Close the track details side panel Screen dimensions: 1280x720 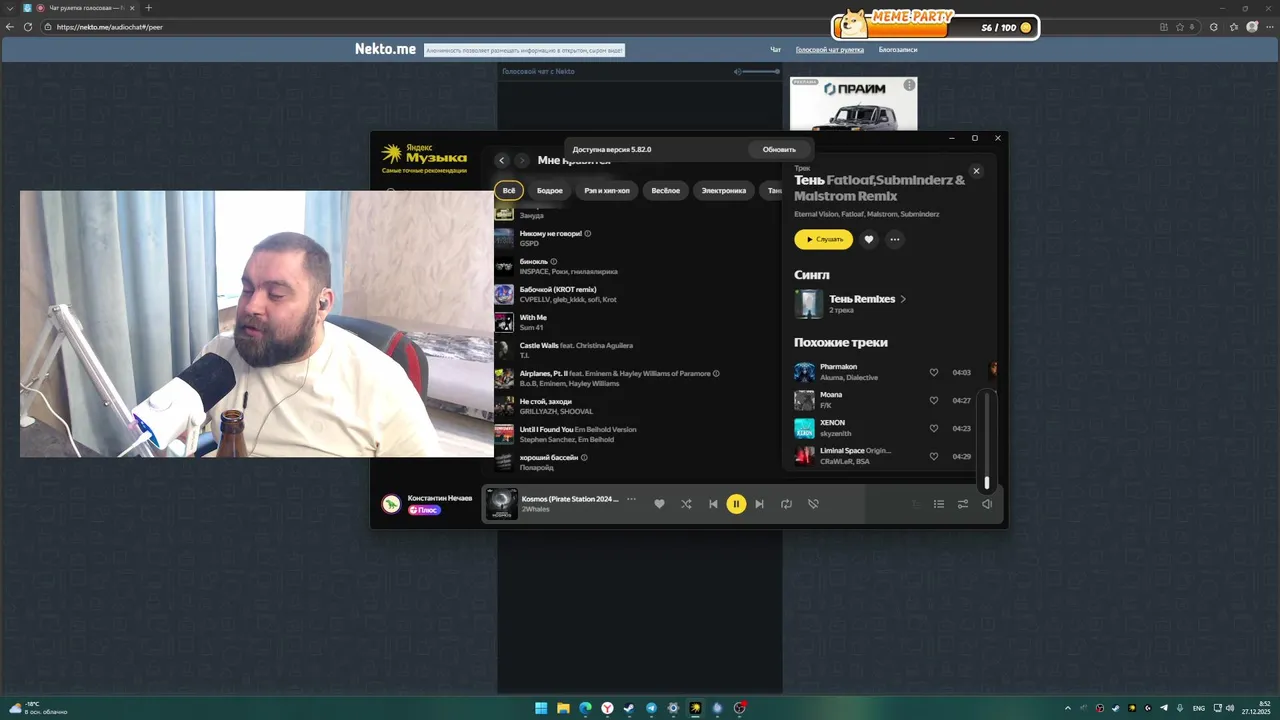tap(976, 171)
